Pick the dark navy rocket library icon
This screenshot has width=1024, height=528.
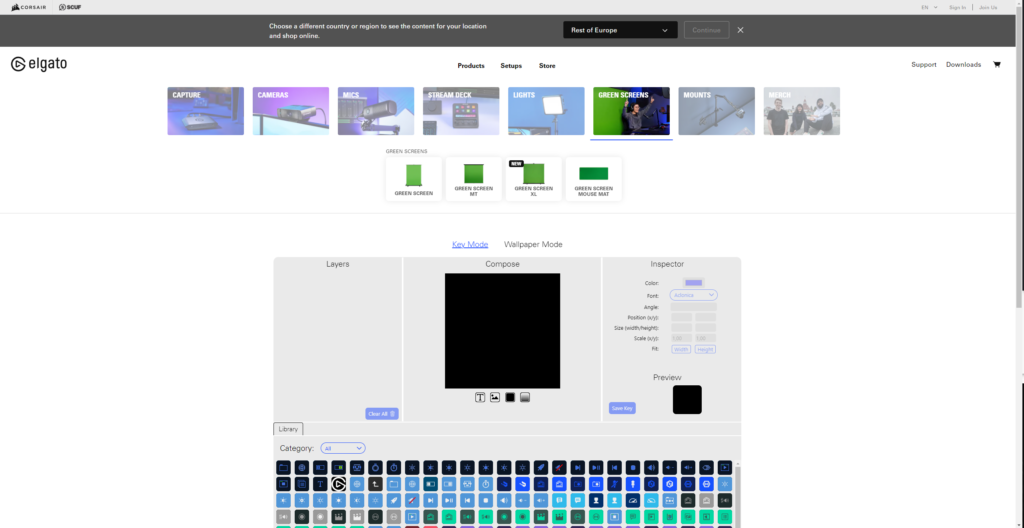coord(541,467)
